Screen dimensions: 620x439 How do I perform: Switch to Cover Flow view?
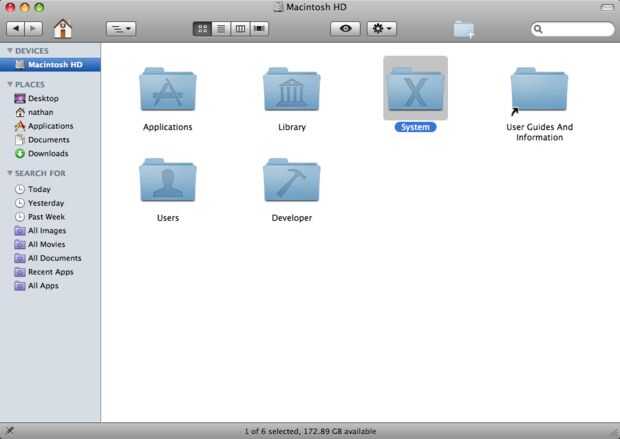[259, 28]
